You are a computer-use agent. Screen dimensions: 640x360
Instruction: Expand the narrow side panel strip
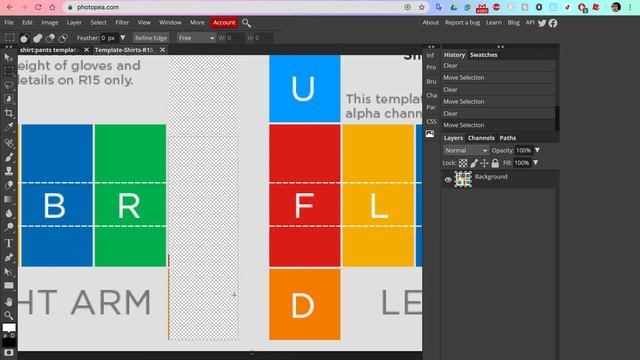coord(431,47)
